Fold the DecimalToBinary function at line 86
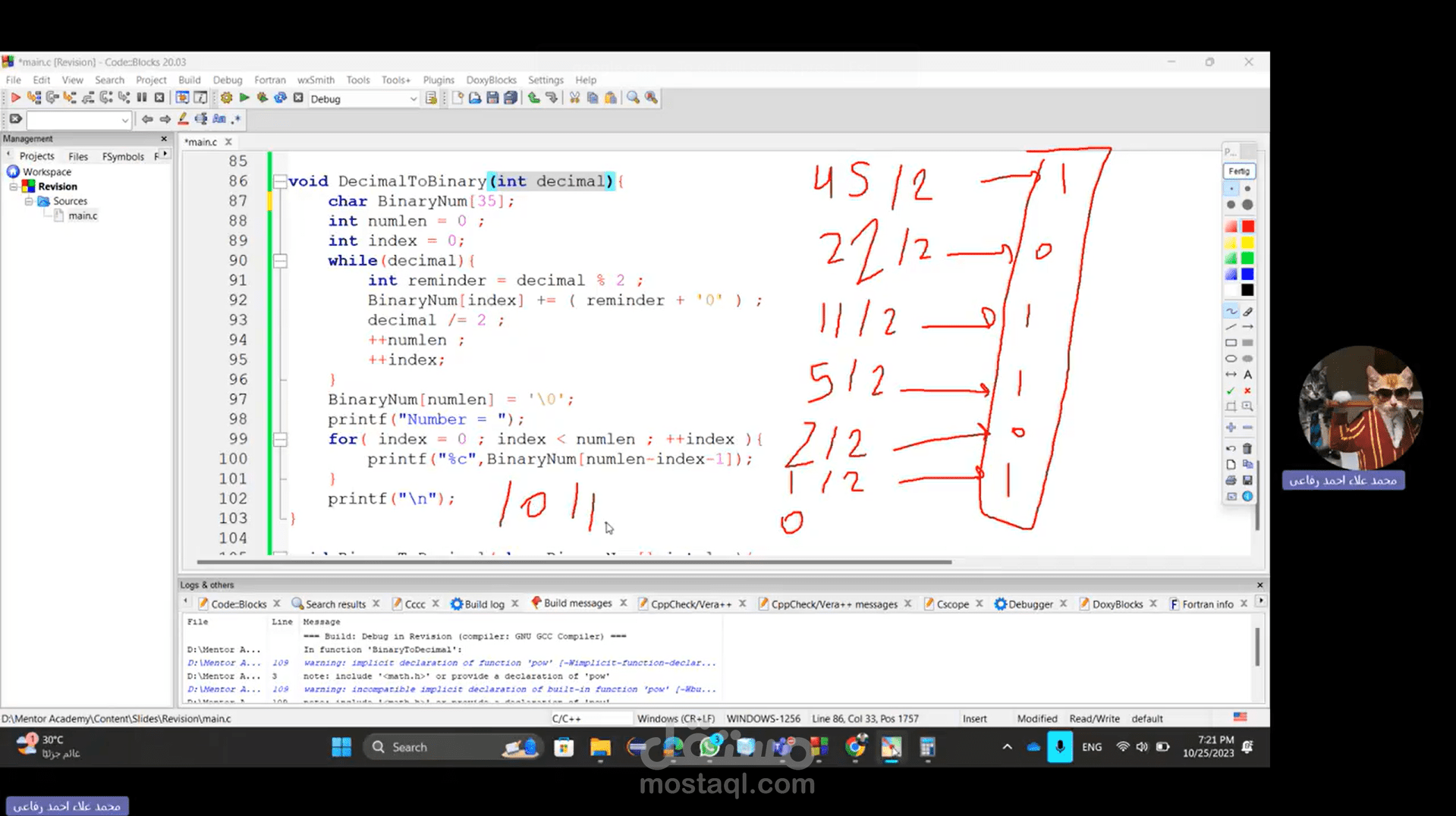This screenshot has width=1456, height=816. 280,181
